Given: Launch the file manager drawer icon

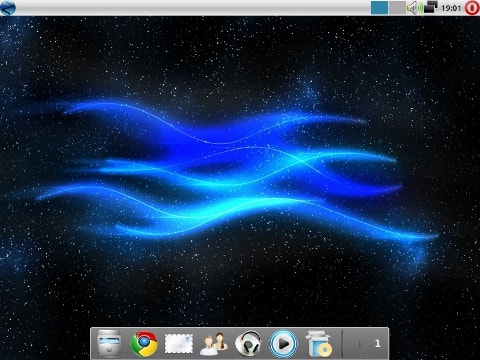Looking at the screenshot, I should pos(109,343).
